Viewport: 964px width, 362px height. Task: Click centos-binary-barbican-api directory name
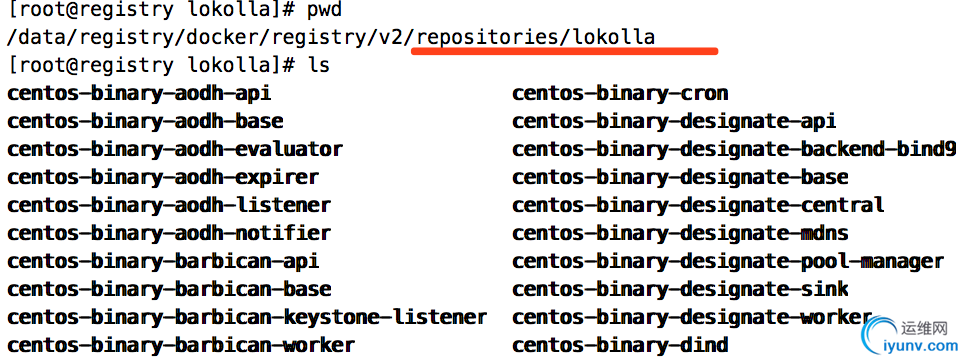pyautogui.click(x=163, y=261)
